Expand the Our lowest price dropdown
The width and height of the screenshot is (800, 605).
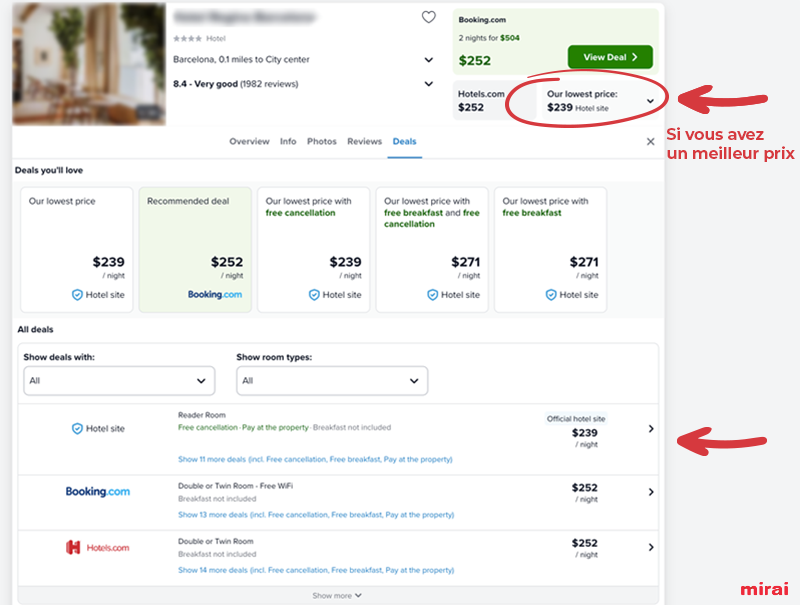pyautogui.click(x=650, y=100)
